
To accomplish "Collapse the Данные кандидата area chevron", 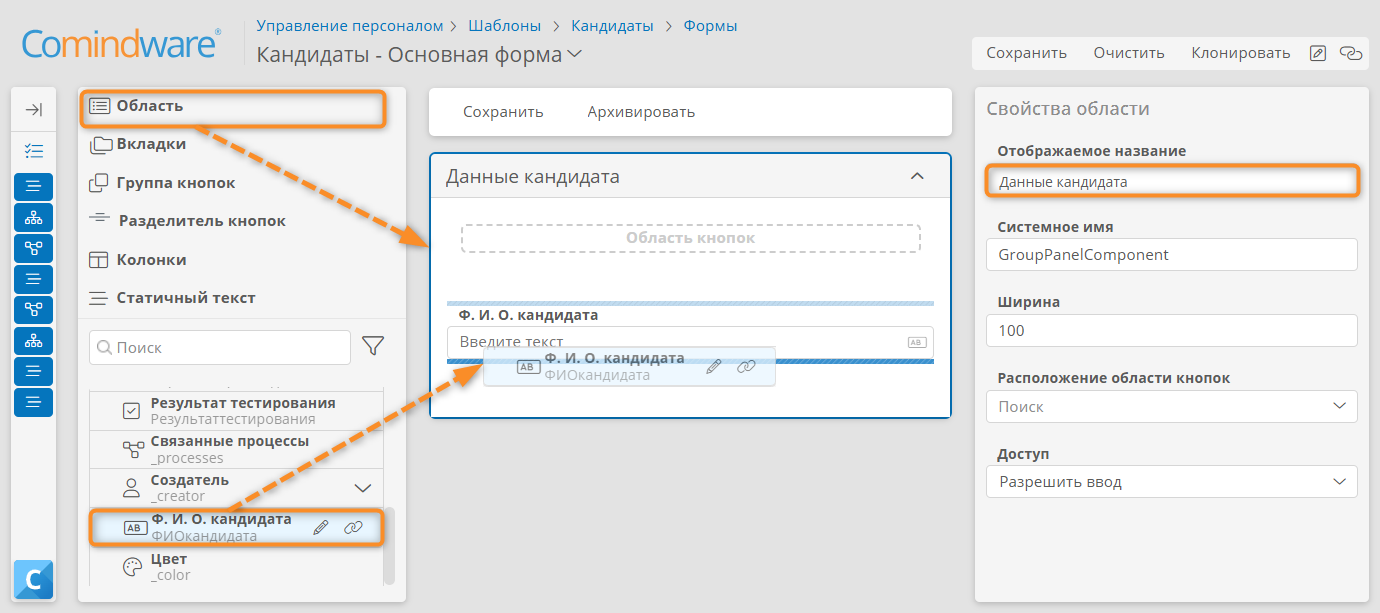I will [917, 176].
